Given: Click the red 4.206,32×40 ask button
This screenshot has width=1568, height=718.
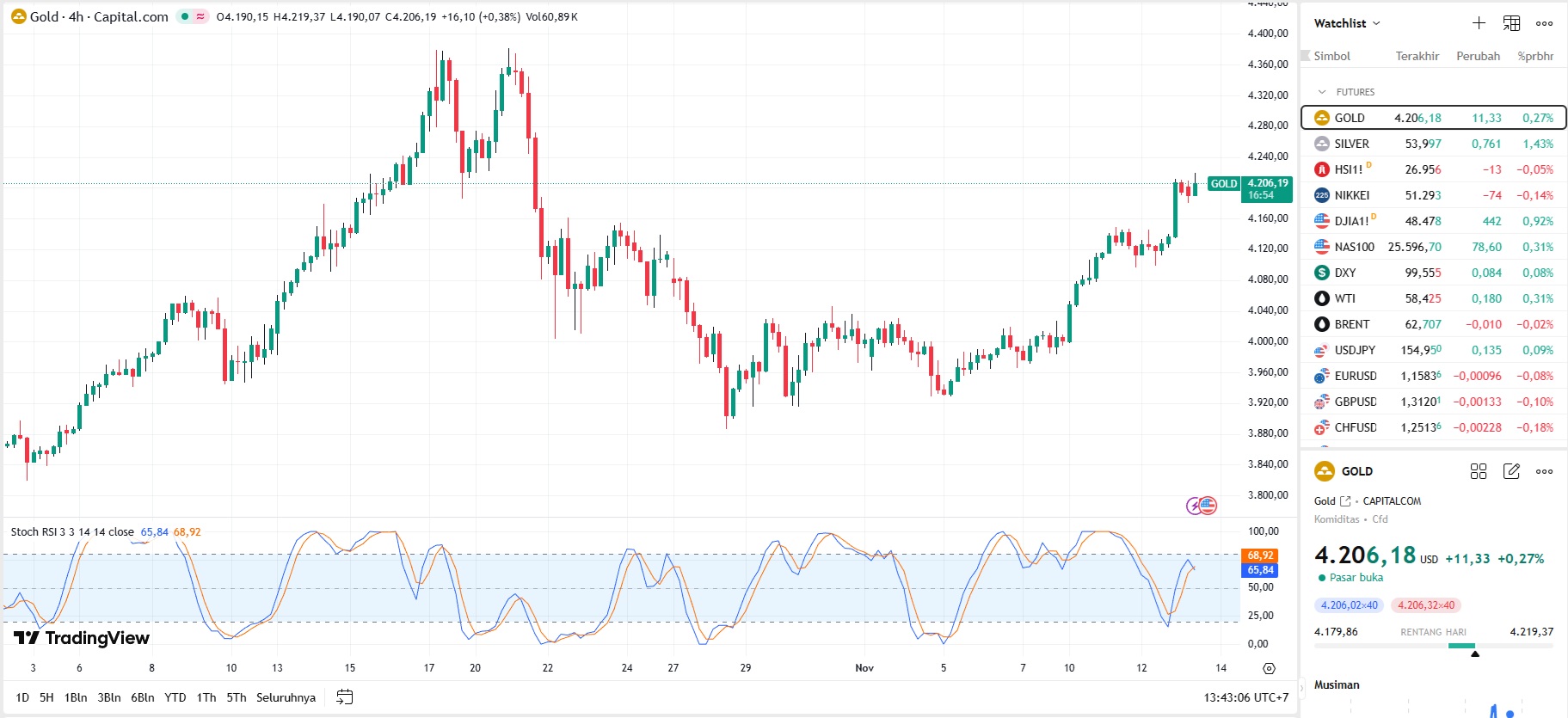Looking at the screenshot, I should tap(1425, 605).
